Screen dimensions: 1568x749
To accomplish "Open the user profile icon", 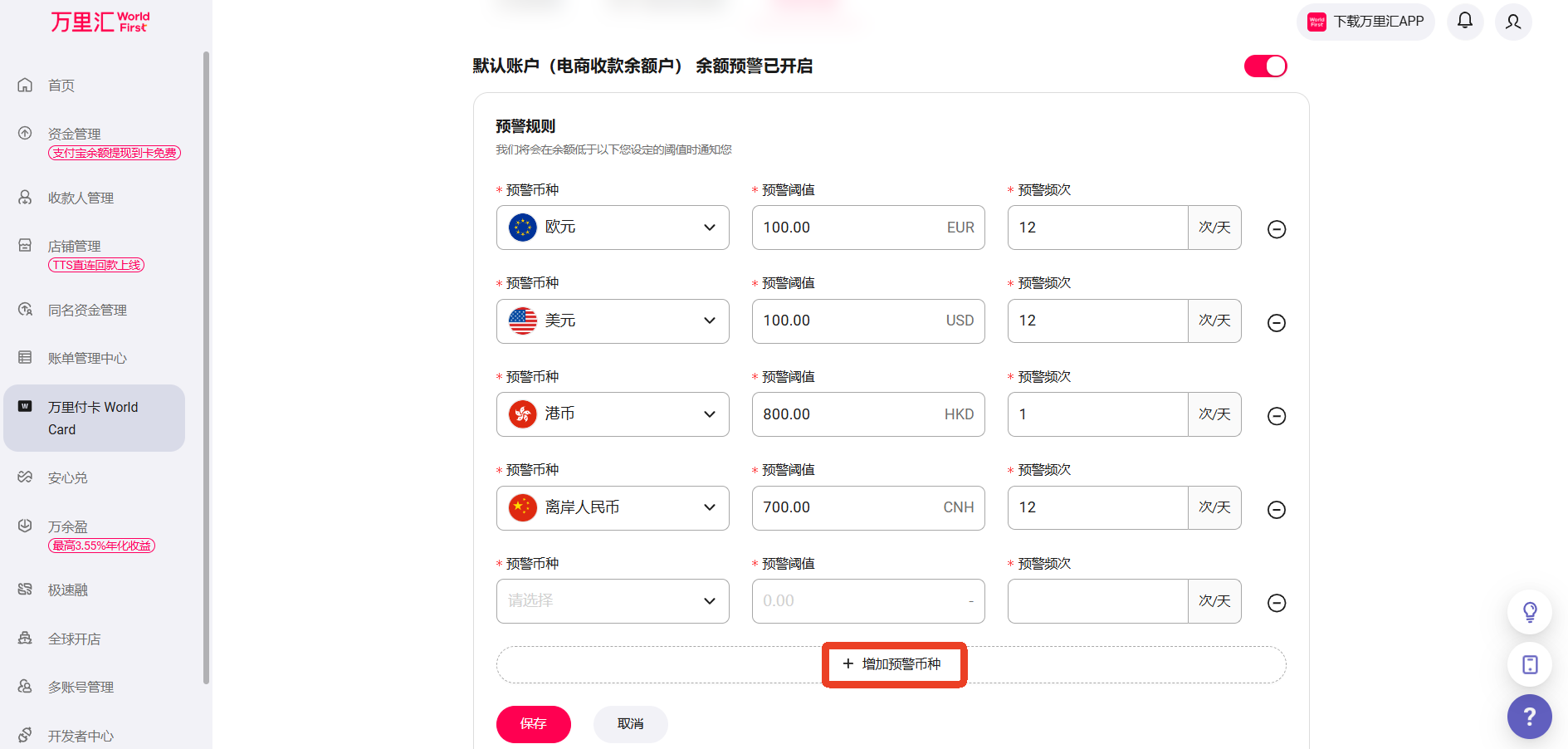I will 1513,22.
